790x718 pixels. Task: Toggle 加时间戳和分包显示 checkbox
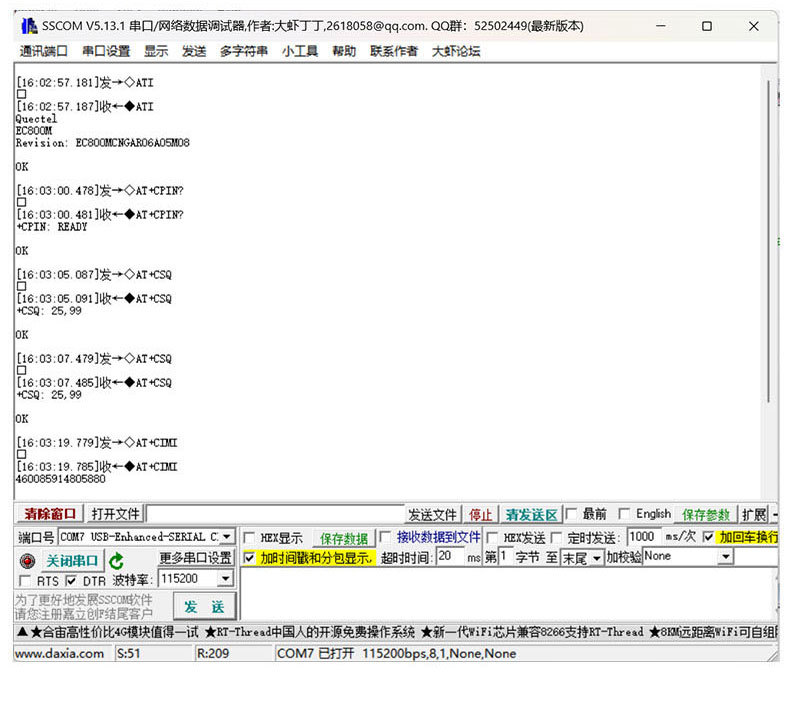[248, 558]
